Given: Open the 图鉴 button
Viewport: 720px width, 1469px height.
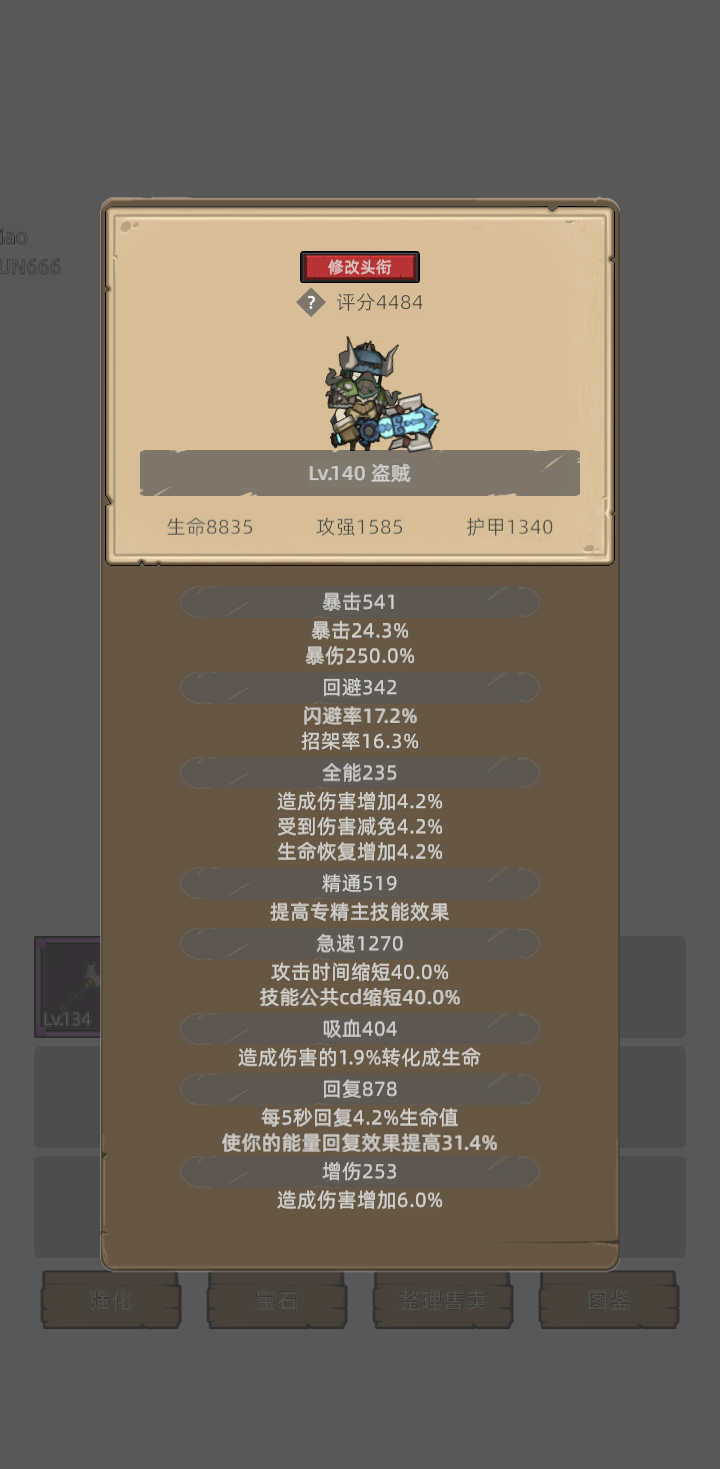Looking at the screenshot, I should click(609, 1300).
